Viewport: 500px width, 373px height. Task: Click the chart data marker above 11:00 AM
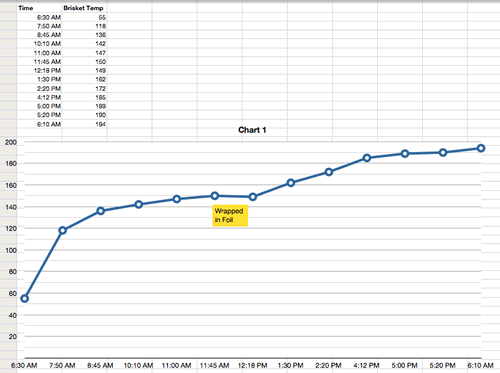coord(177,199)
